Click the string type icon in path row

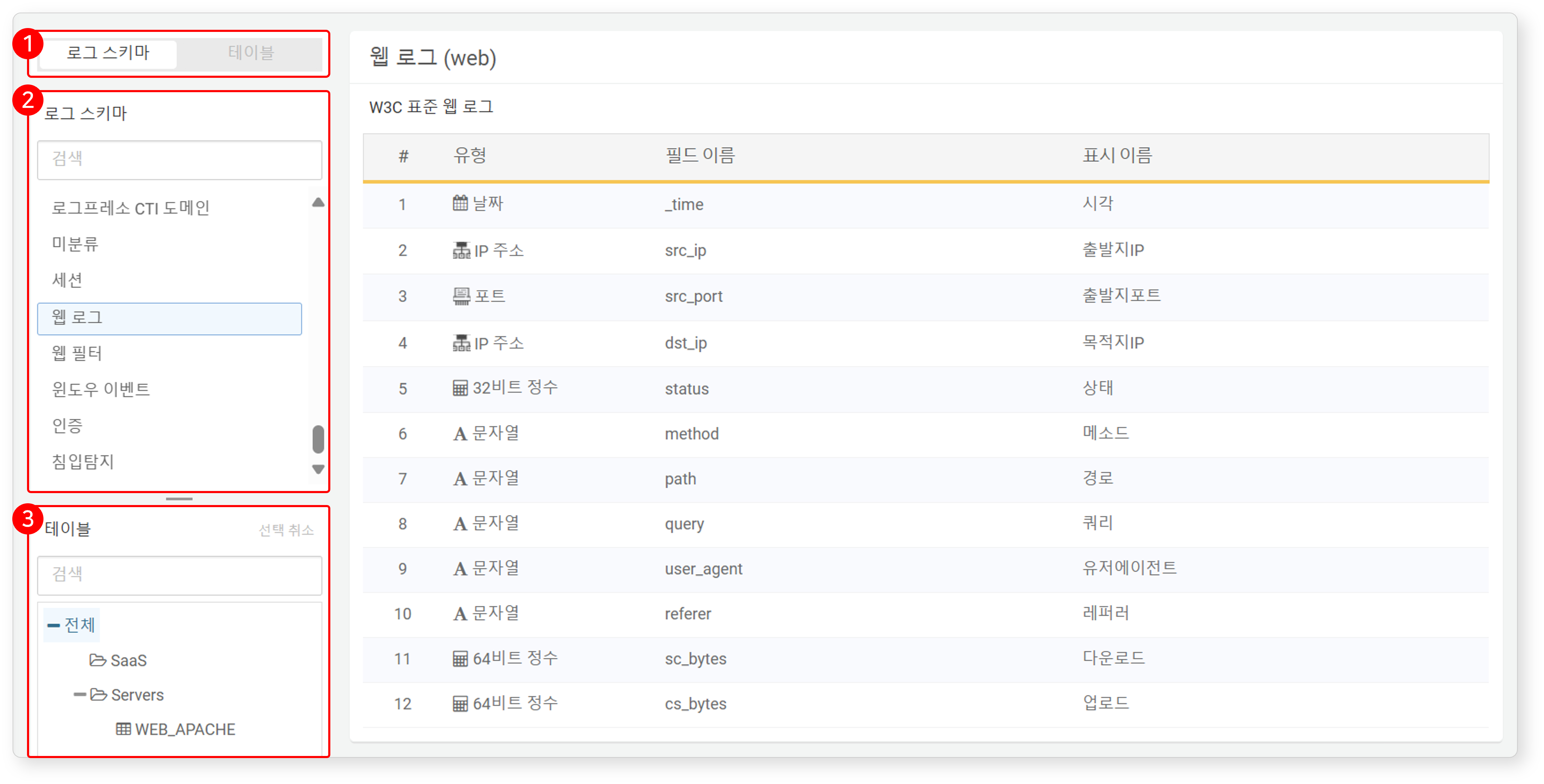[x=460, y=478]
